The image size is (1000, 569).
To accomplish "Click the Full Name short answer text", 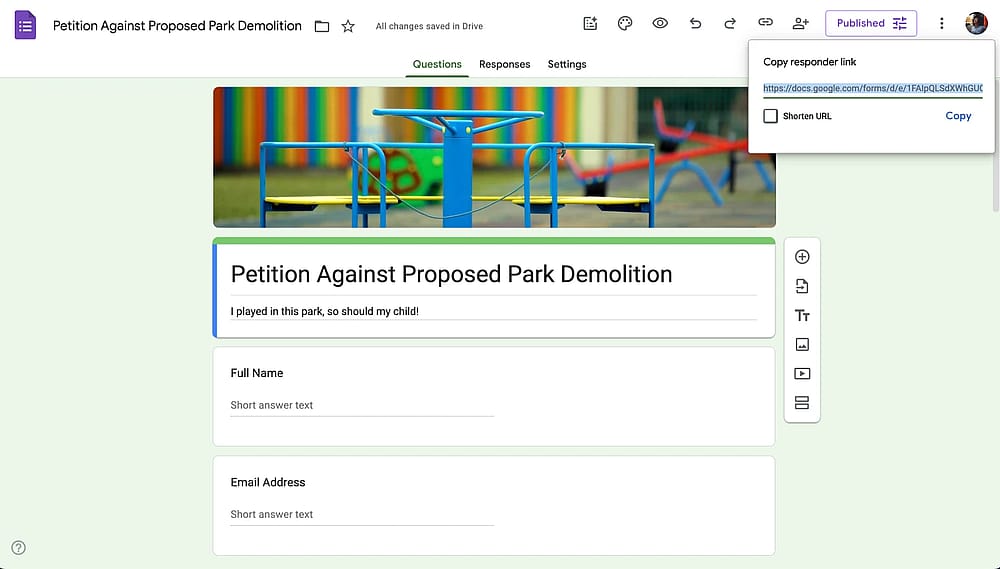I will coord(362,406).
